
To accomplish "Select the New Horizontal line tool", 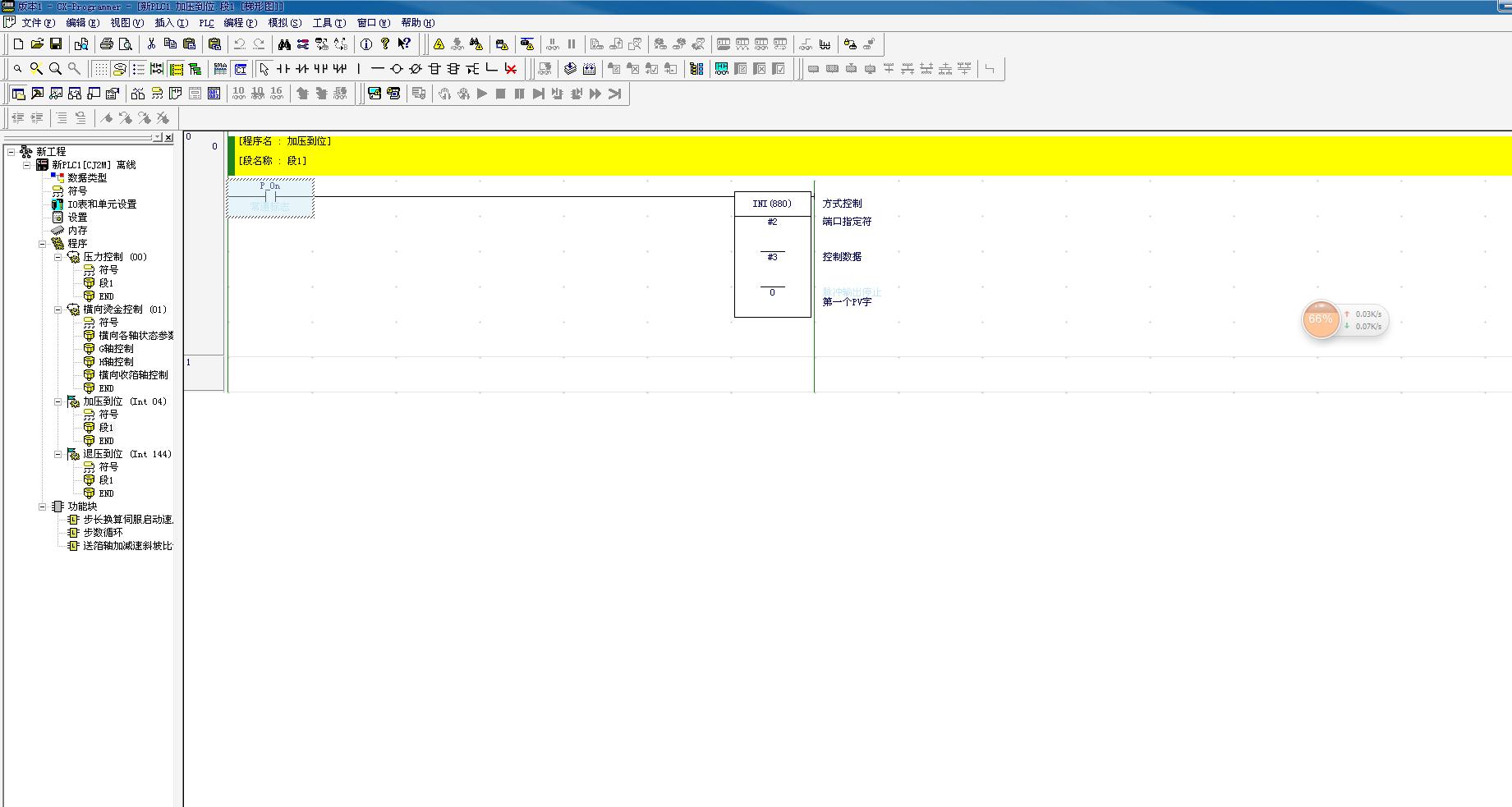I will pyautogui.click(x=377, y=69).
